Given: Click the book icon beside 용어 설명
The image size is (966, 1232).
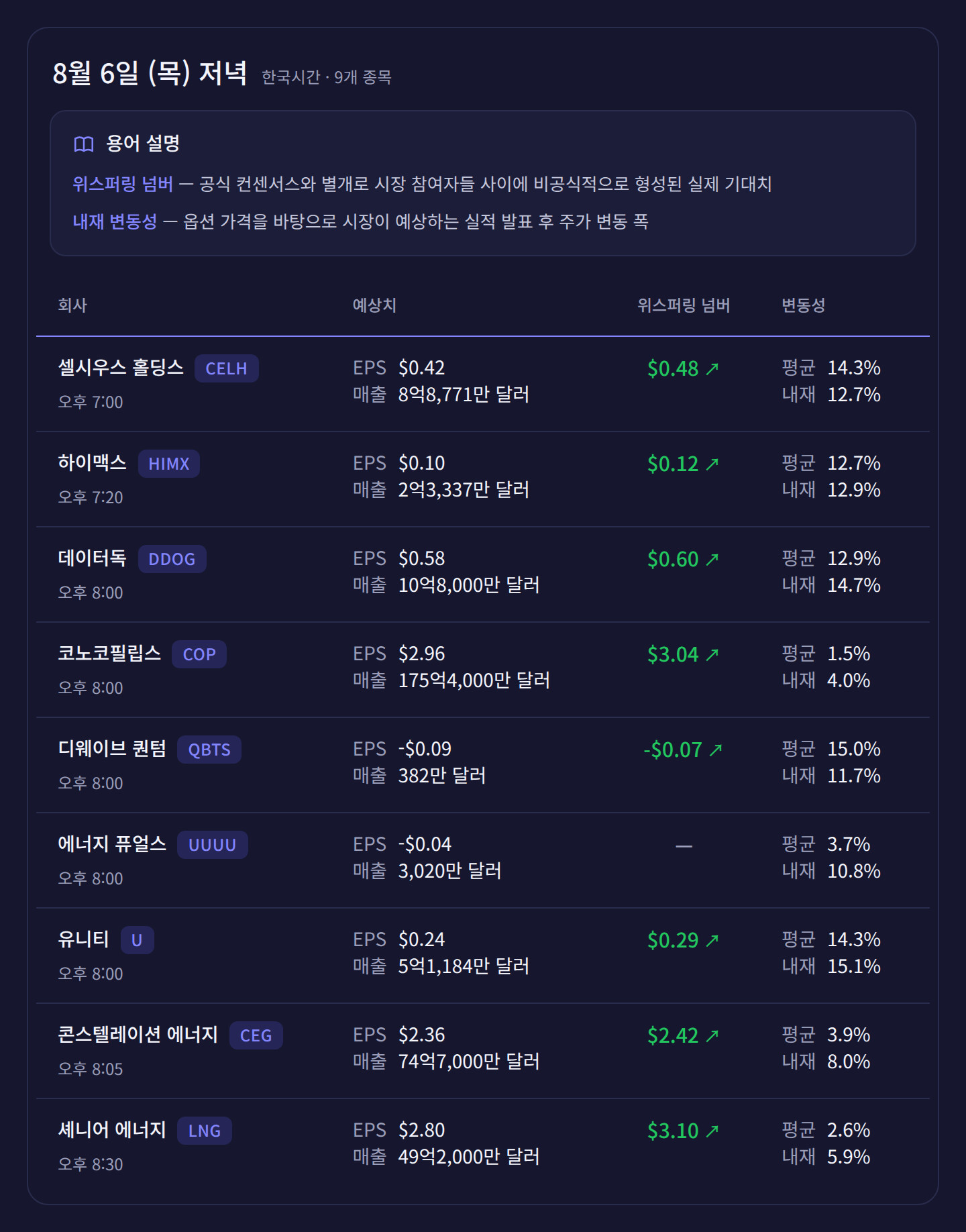Looking at the screenshot, I should [x=84, y=144].
